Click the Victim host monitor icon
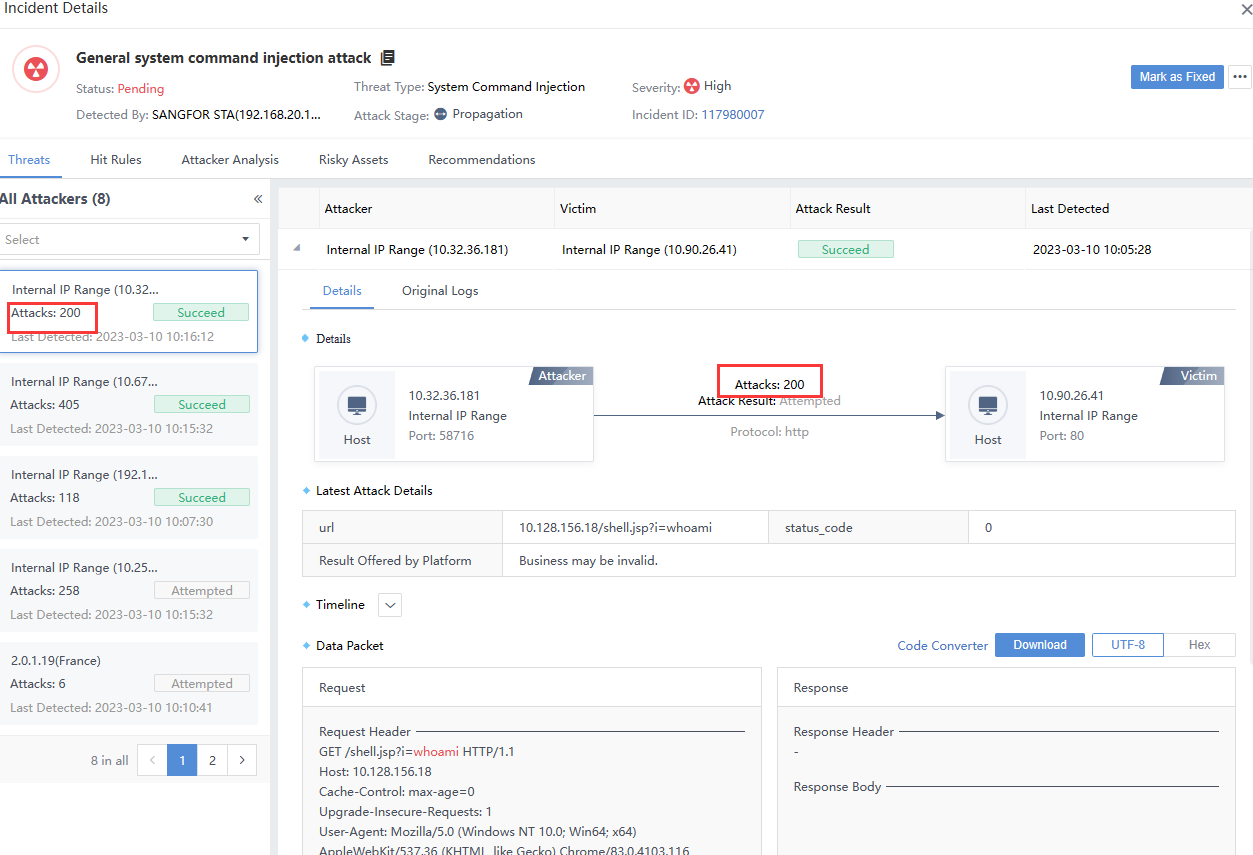This screenshot has height=855, width=1253. point(988,405)
